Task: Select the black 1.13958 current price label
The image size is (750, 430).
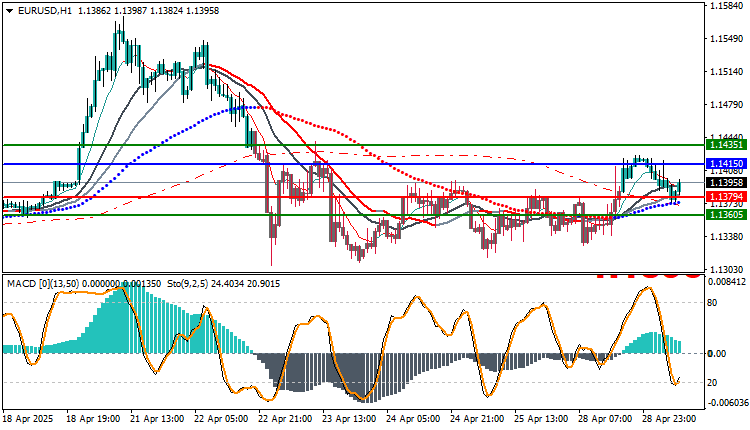Action: [x=727, y=183]
